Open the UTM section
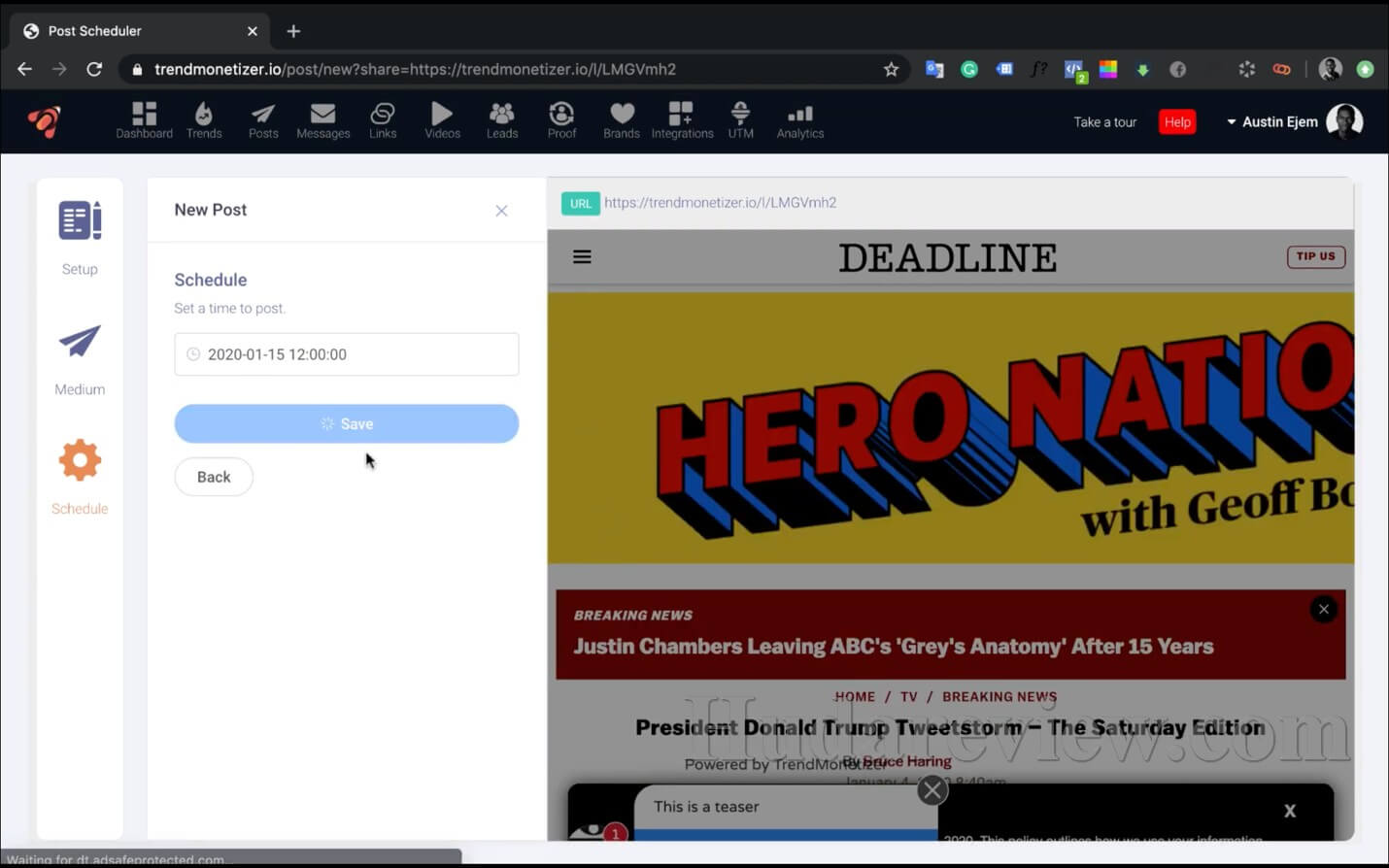Viewport: 1389px width, 868px height. (x=740, y=121)
